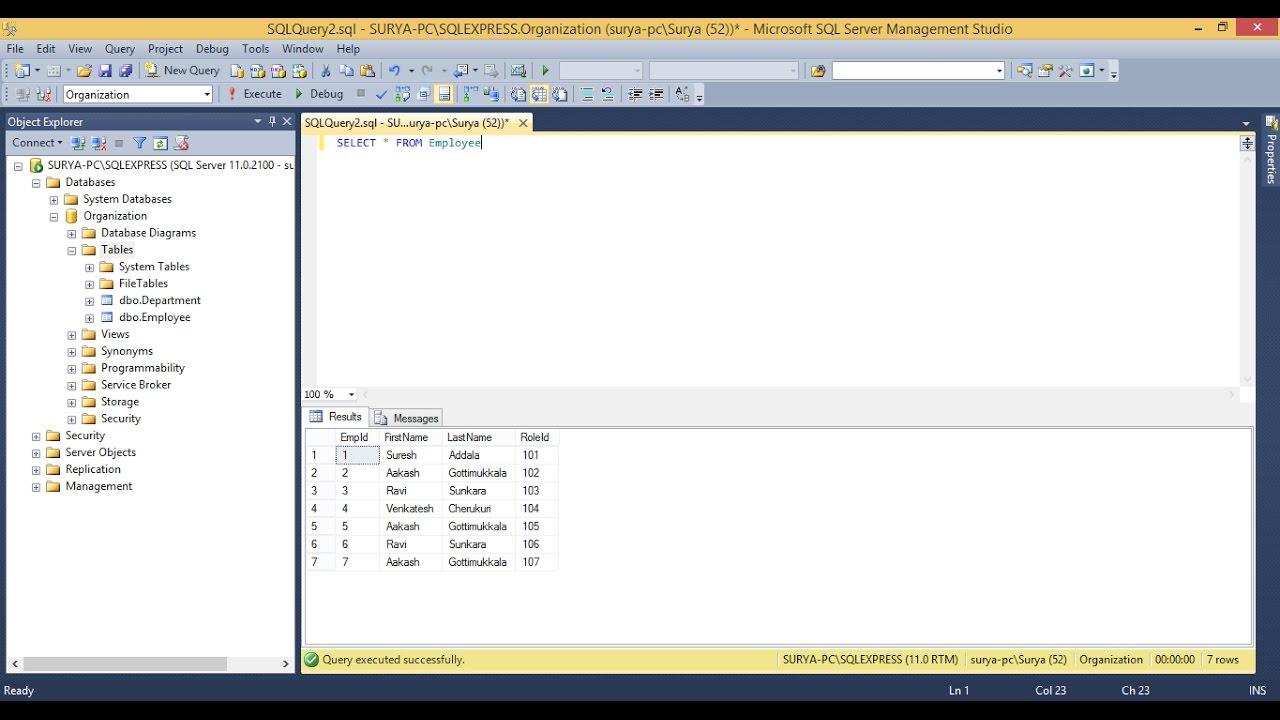
Task: Click the Execute button
Action: coord(255,94)
